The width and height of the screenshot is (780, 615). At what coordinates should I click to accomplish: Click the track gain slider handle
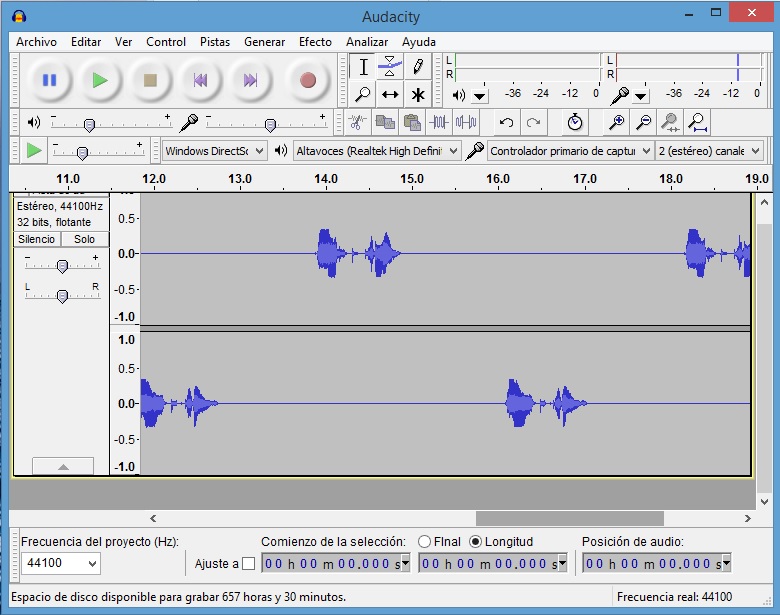coord(62,267)
